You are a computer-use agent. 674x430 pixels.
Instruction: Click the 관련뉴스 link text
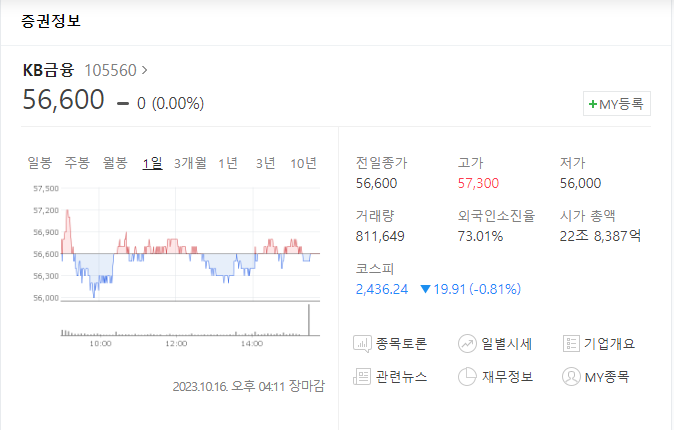(401, 377)
